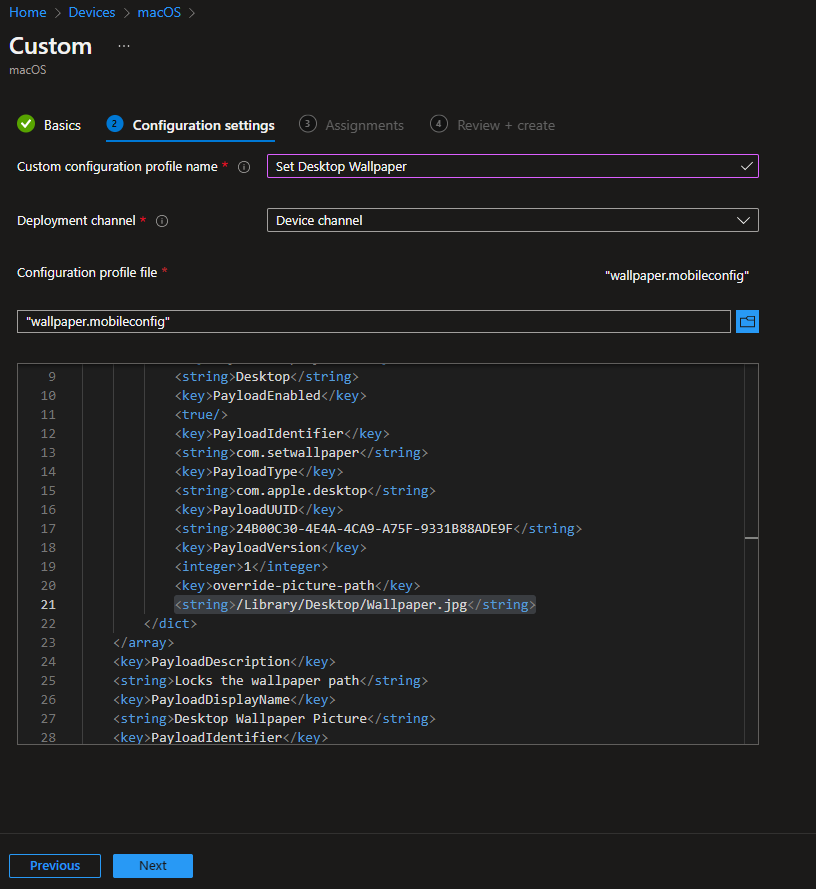This screenshot has width=816, height=889.
Task: Click line 21 wallpaper path string
Action: coord(355,604)
